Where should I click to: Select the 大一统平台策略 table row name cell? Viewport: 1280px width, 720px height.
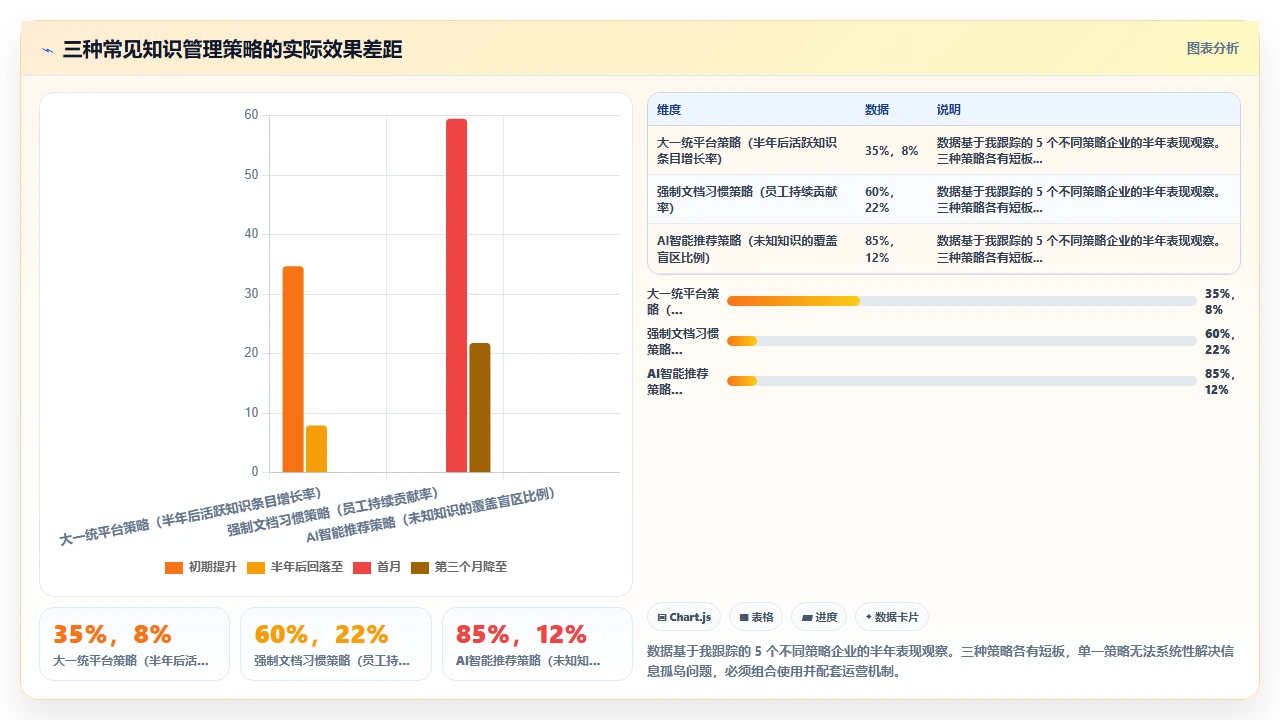(752, 151)
